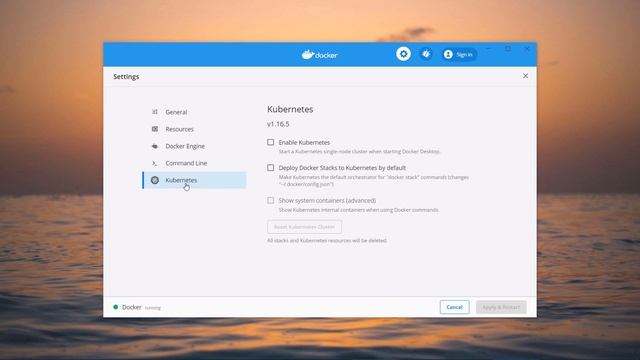The width and height of the screenshot is (640, 360).
Task: Close the Docker Desktop window
Action: point(527,49)
